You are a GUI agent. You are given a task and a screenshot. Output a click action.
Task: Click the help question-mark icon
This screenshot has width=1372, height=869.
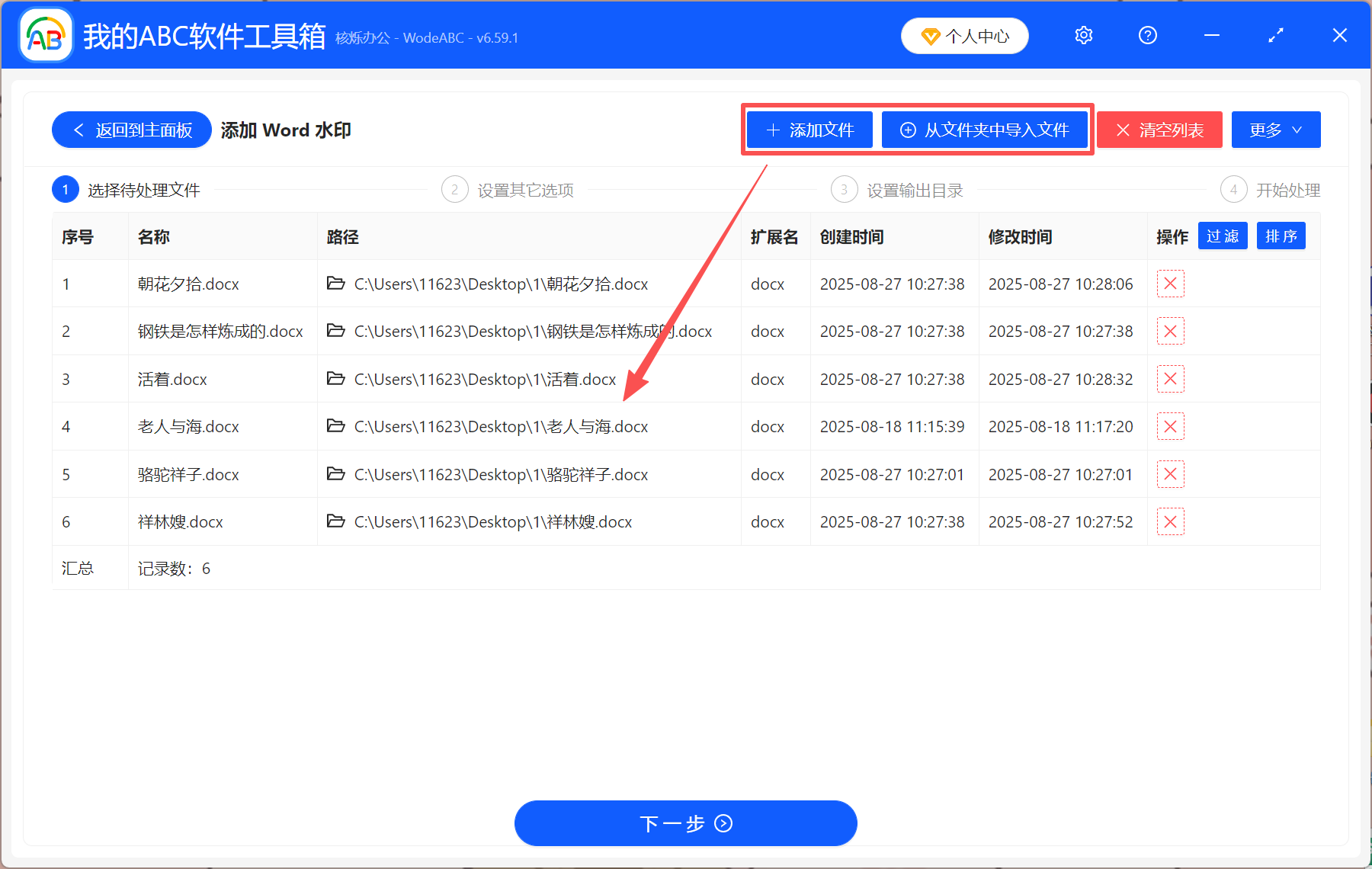click(x=1147, y=35)
